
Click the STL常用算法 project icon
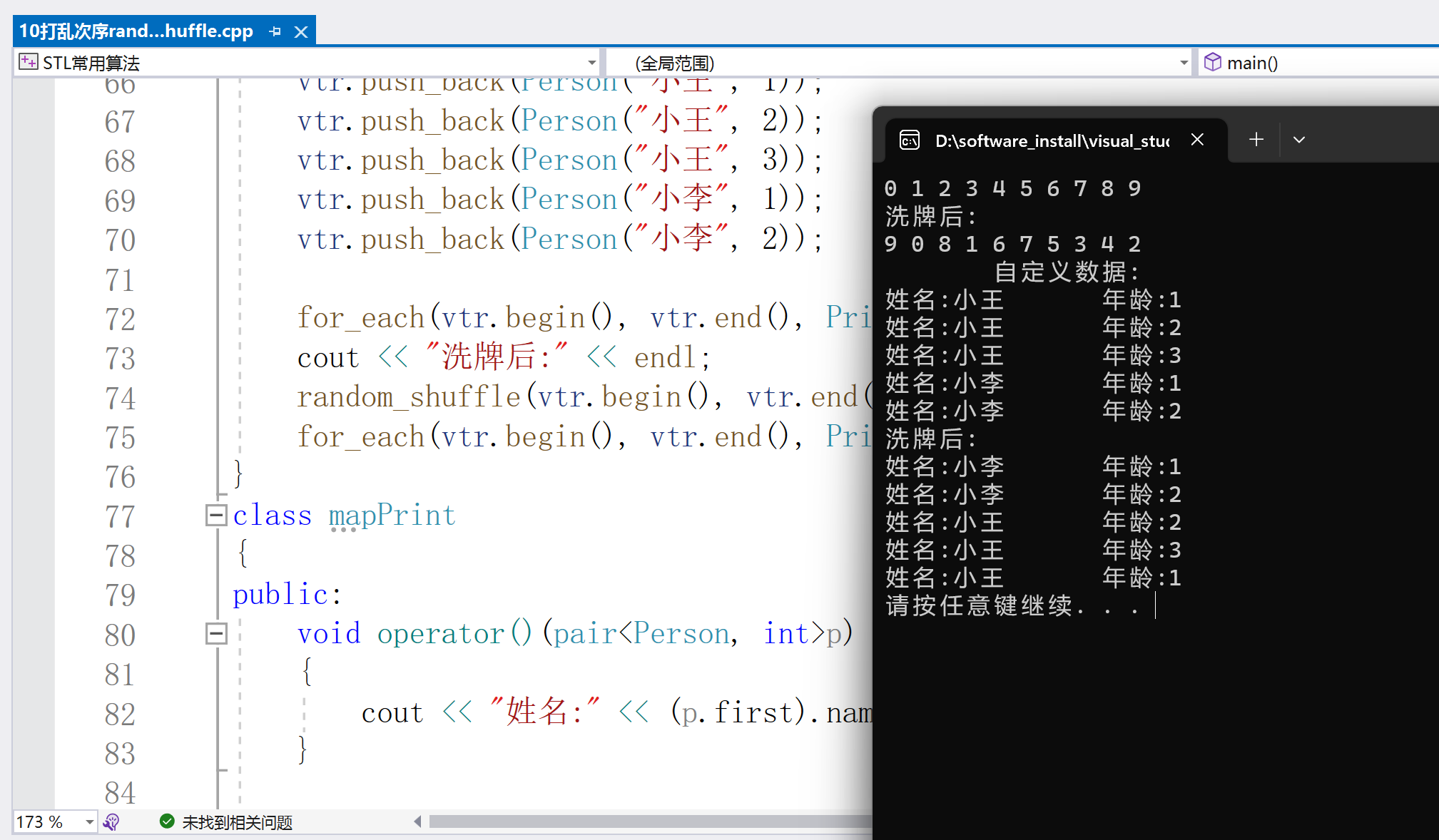click(x=29, y=62)
